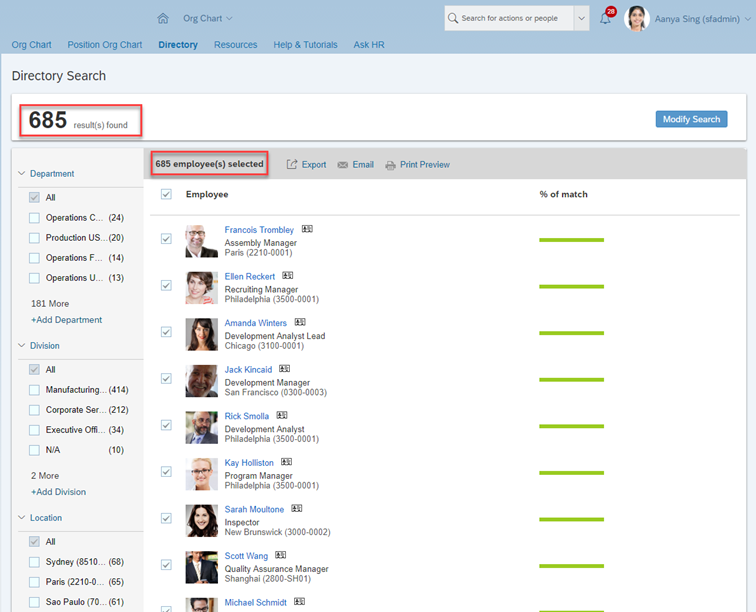Viewport: 756px width, 612px height.
Task: Check the Executive Office division filter
Action: pos(34,430)
